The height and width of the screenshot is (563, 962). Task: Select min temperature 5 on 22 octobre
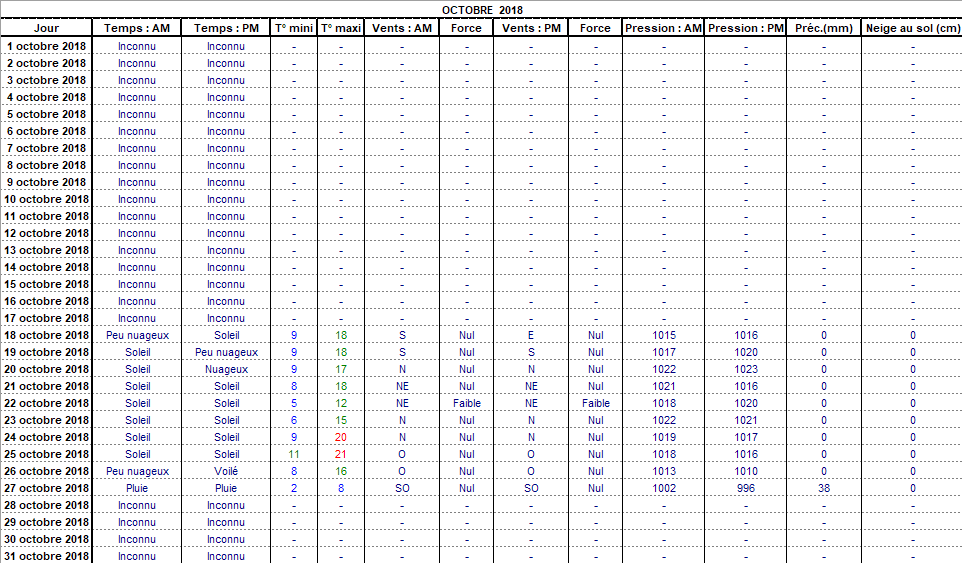pos(294,404)
